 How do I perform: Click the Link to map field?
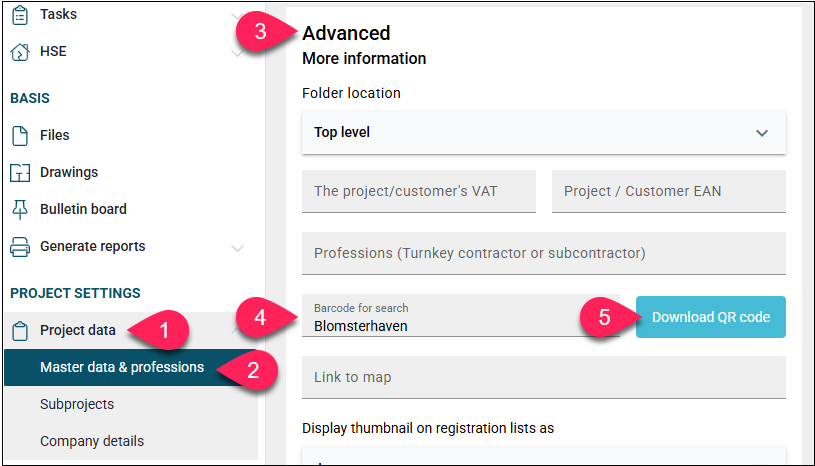tap(544, 377)
